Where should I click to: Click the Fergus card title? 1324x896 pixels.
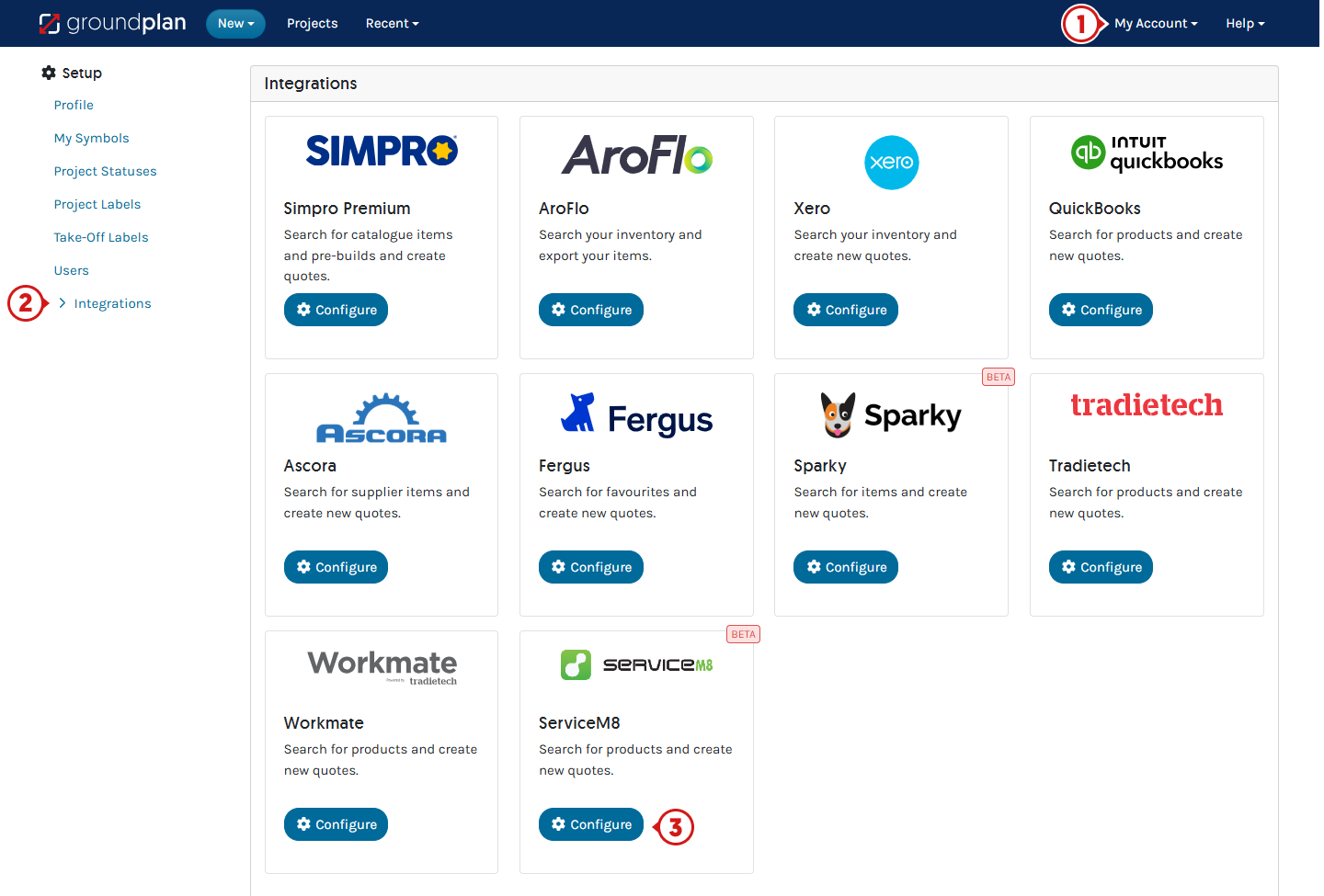565,466
